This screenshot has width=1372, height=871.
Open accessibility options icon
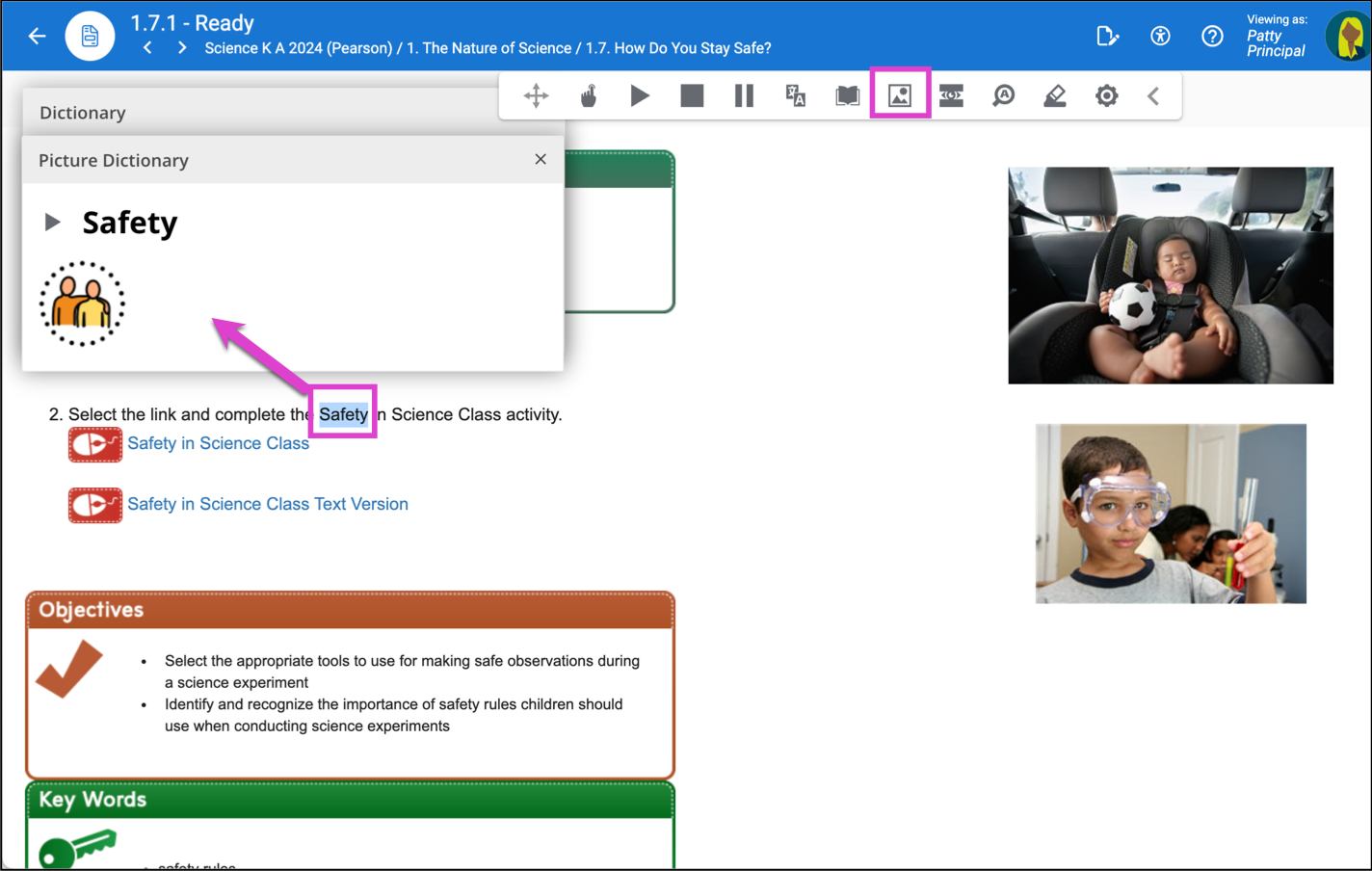pos(1160,37)
